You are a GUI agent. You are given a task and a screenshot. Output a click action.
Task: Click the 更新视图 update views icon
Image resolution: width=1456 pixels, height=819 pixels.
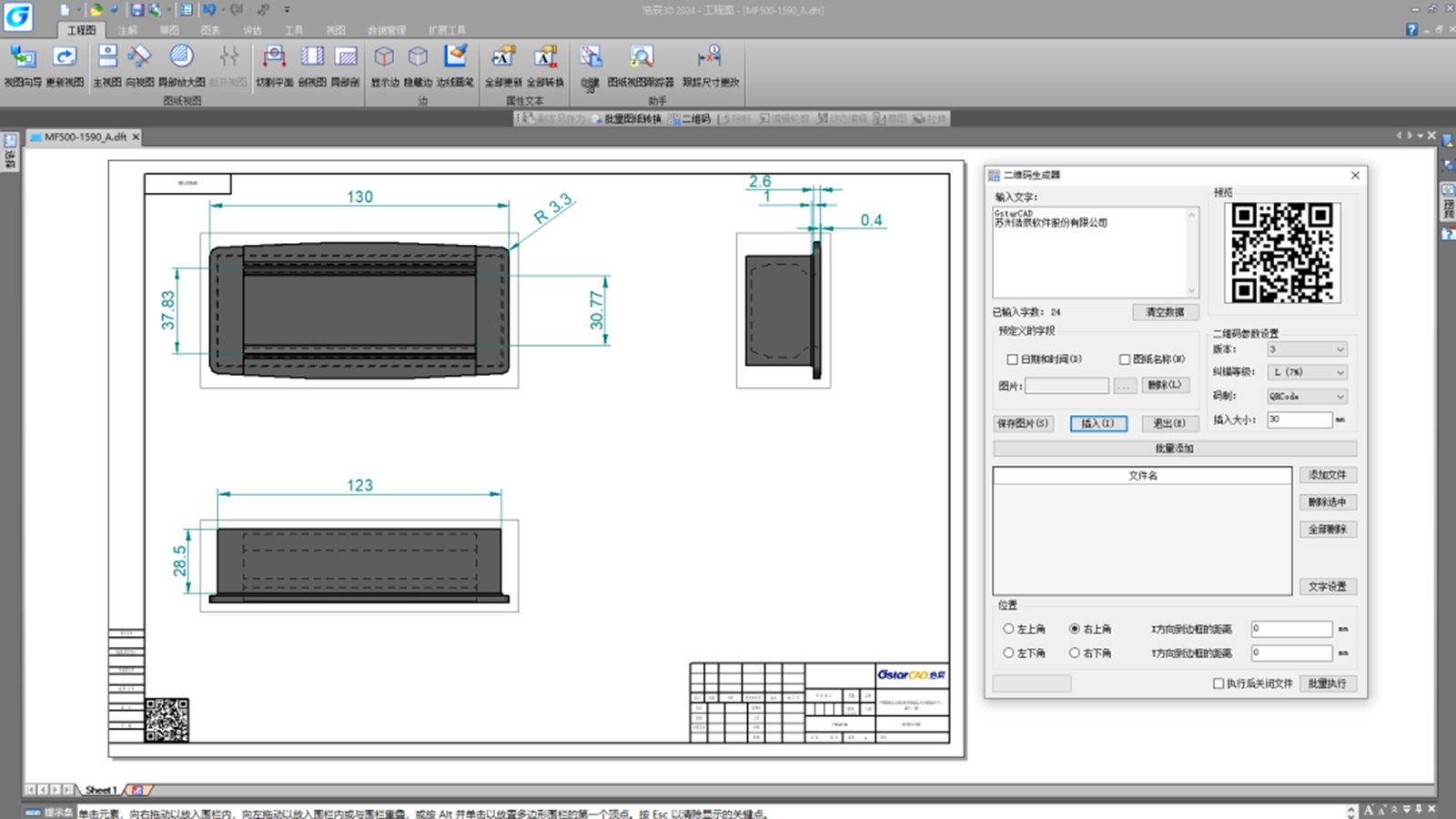click(65, 66)
